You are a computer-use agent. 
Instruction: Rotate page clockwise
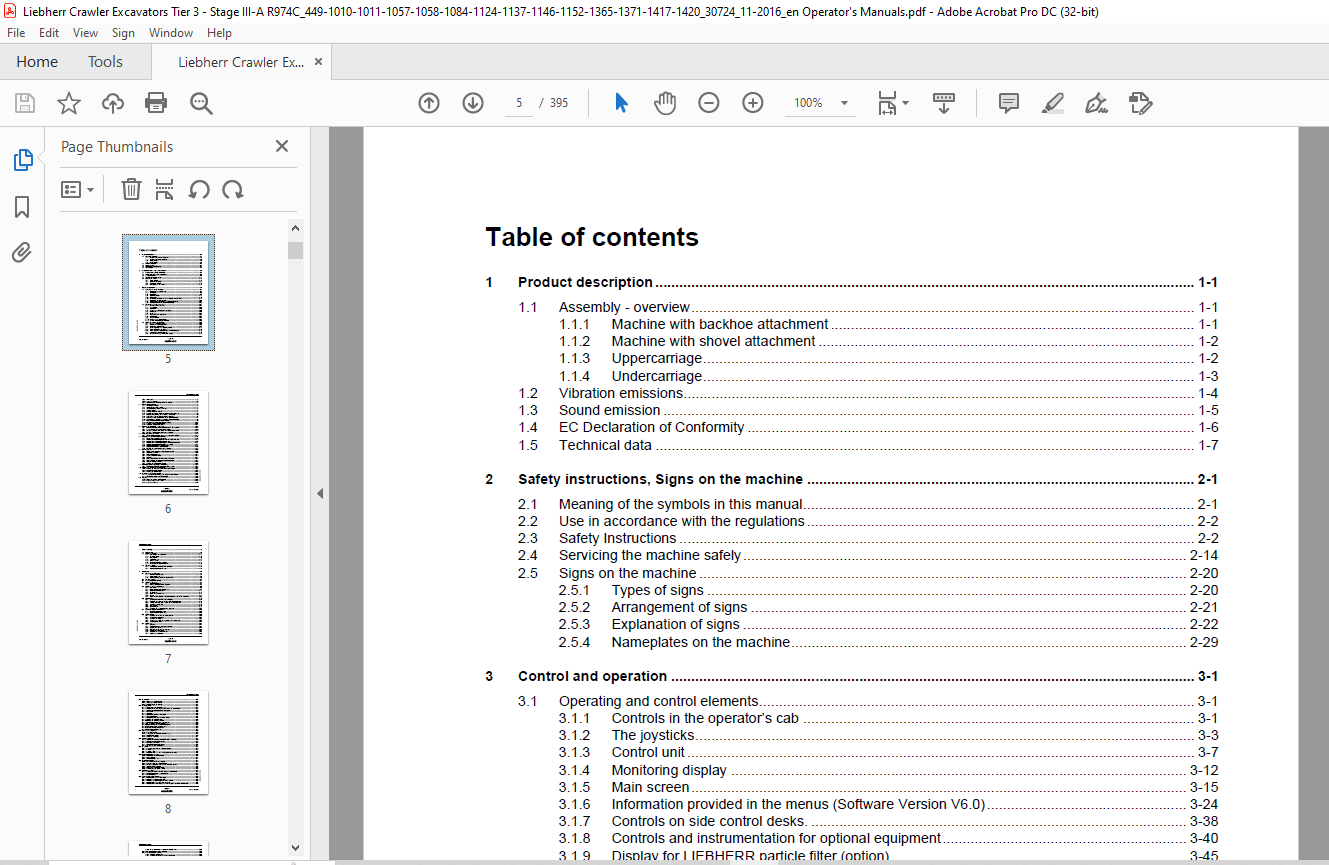pos(233,189)
